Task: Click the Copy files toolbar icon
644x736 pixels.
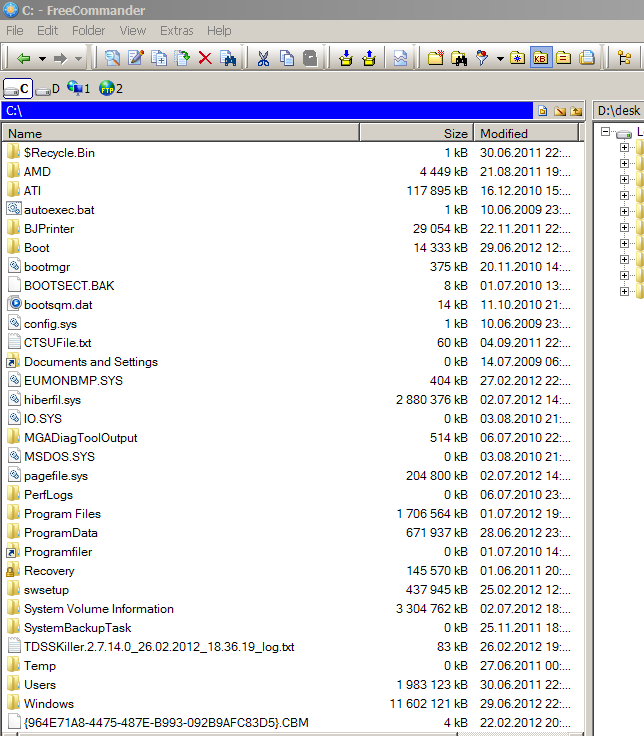Action: (x=159, y=58)
